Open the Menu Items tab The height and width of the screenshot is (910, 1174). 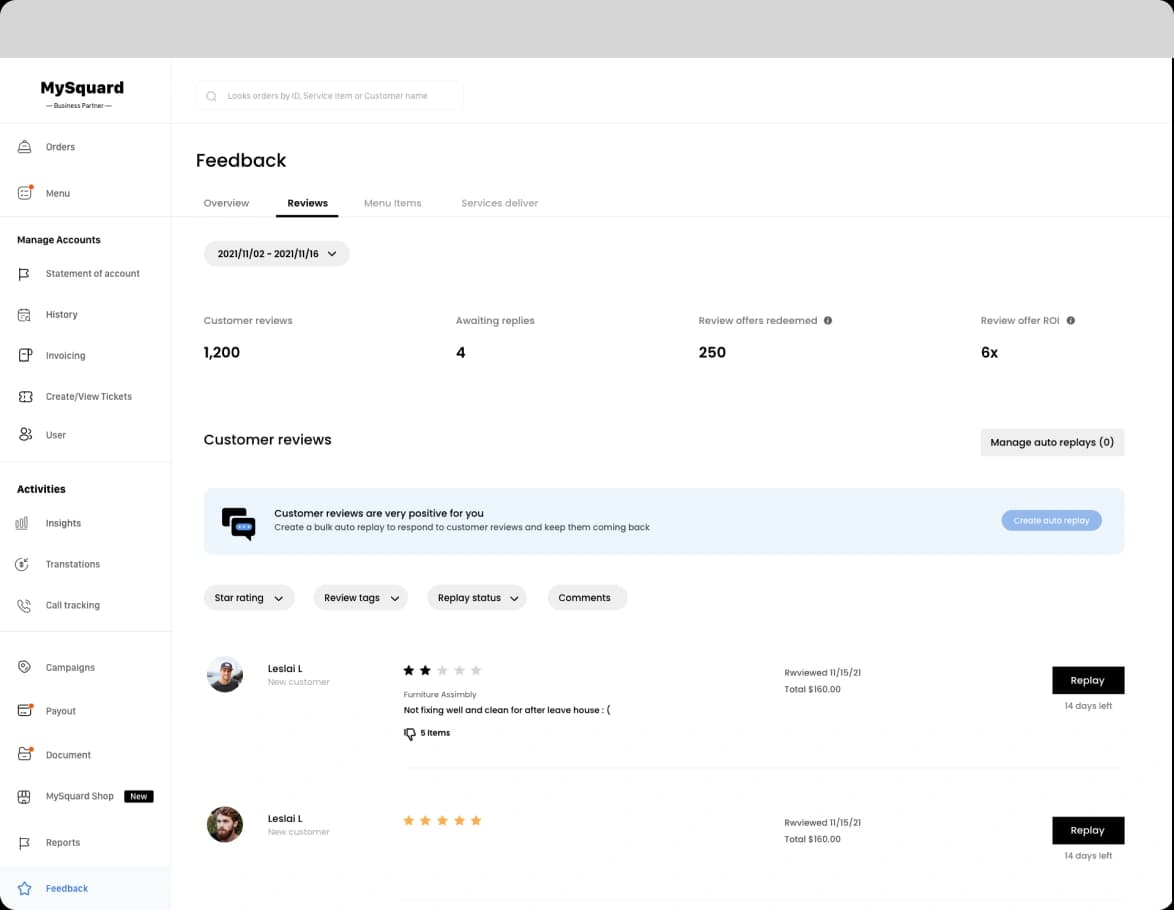392,202
